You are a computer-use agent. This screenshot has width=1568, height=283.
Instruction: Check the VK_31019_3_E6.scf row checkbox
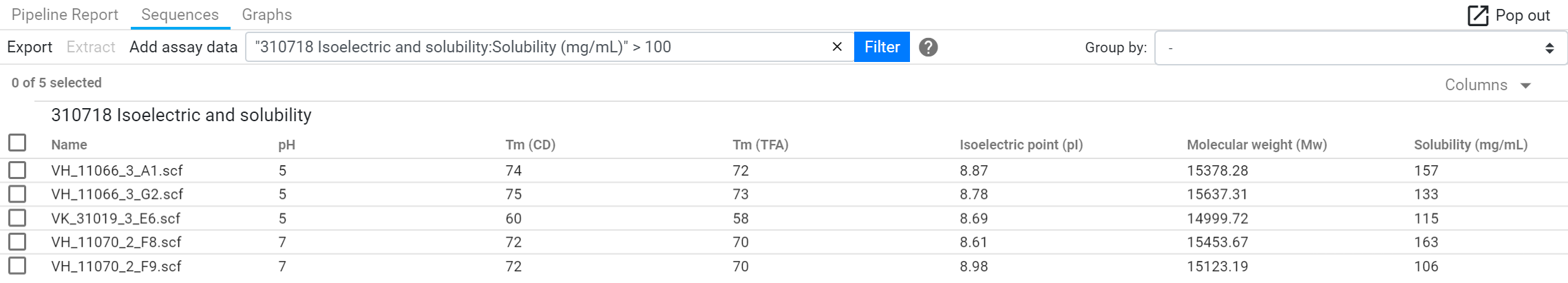(17, 218)
